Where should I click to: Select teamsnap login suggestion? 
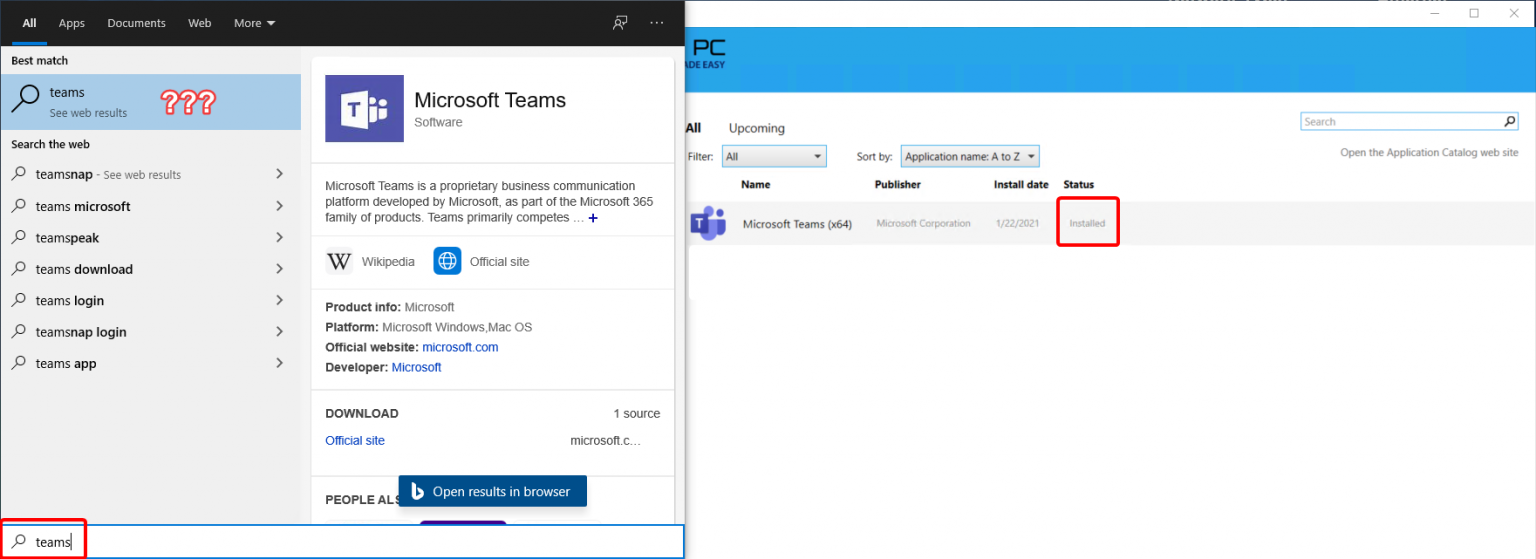(150, 332)
